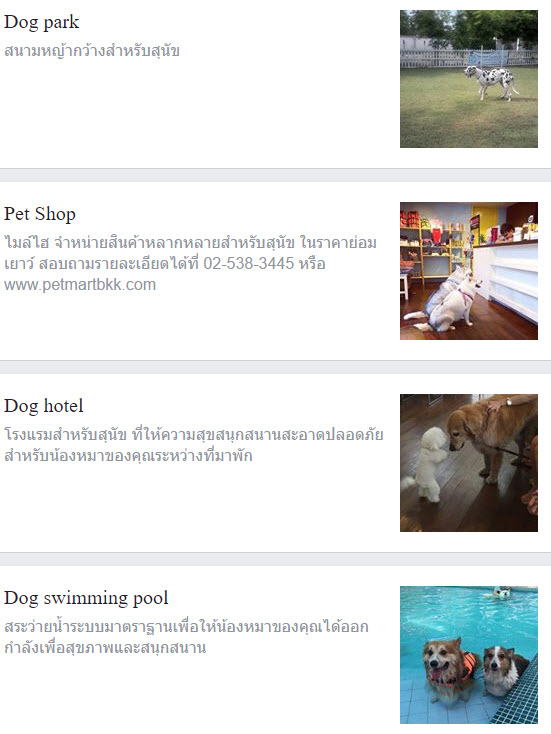Click the Dog swimming pool description text
This screenshot has height=734, width=551.
[186, 637]
